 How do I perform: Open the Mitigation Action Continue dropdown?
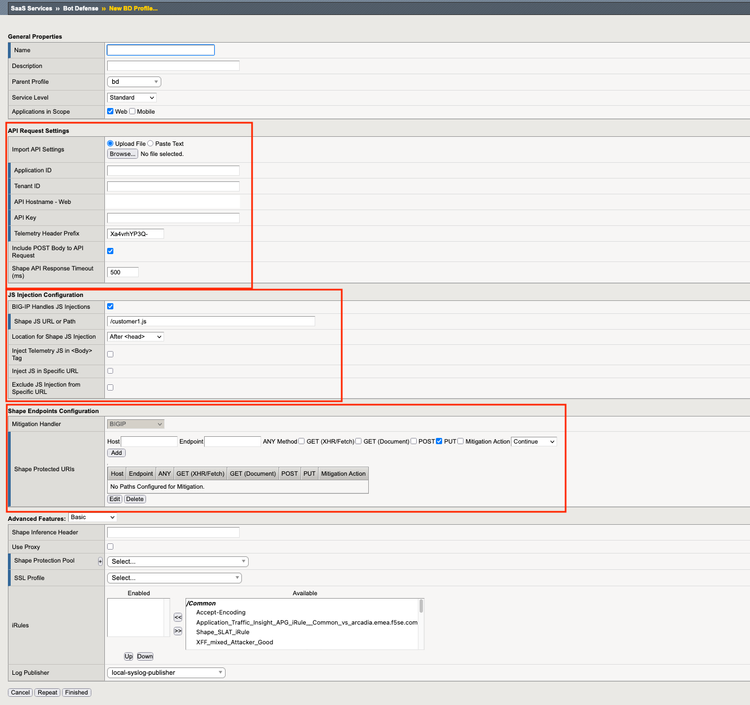point(534,441)
